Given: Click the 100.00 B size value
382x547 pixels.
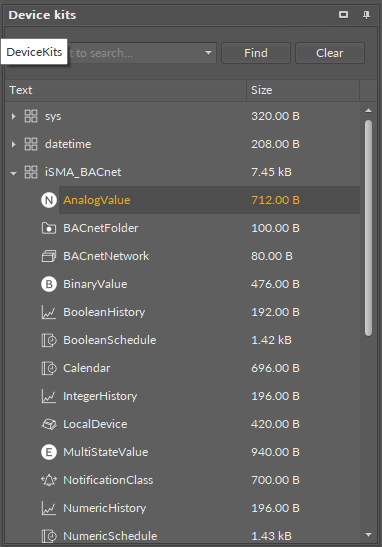Looking at the screenshot, I should [275, 228].
